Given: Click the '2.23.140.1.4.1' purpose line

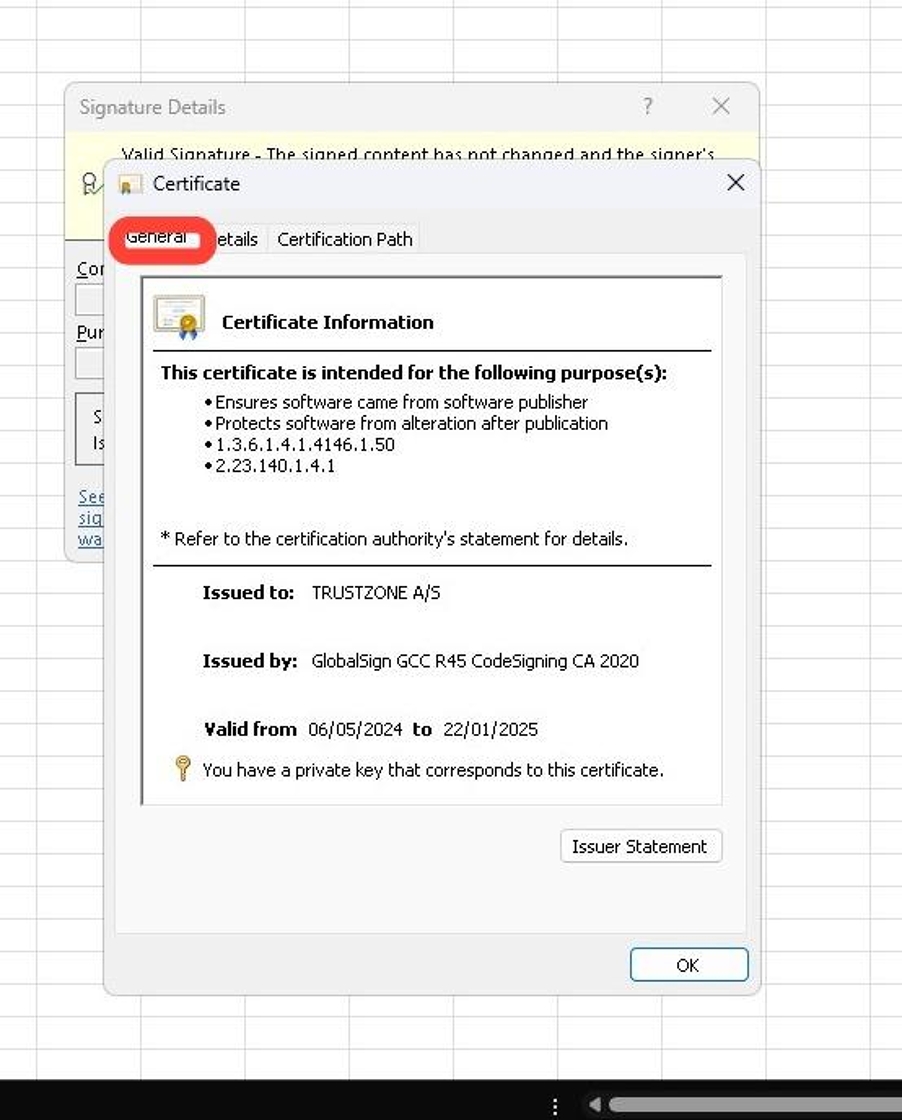Looking at the screenshot, I should point(275,466).
